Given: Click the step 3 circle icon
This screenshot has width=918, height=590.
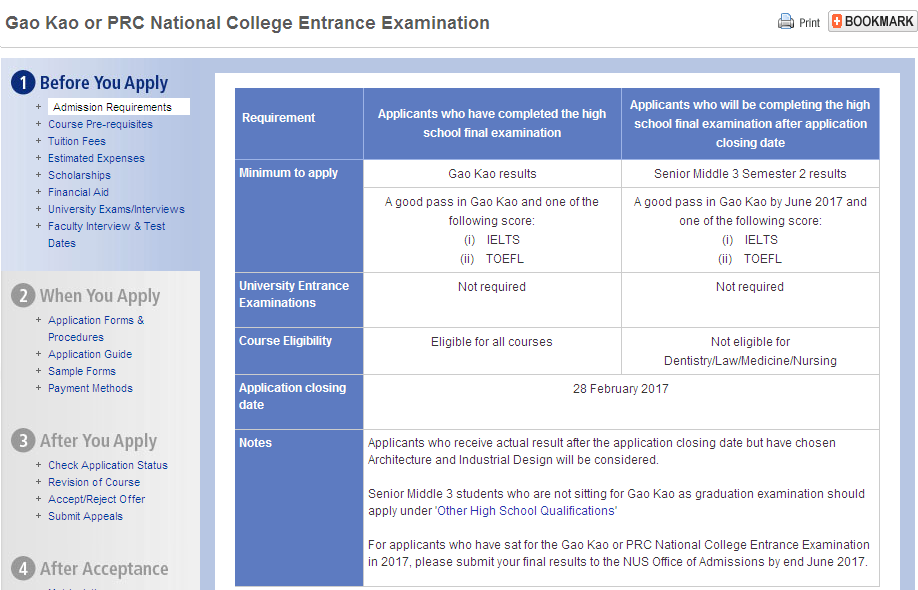Looking at the screenshot, I should click(x=23, y=440).
